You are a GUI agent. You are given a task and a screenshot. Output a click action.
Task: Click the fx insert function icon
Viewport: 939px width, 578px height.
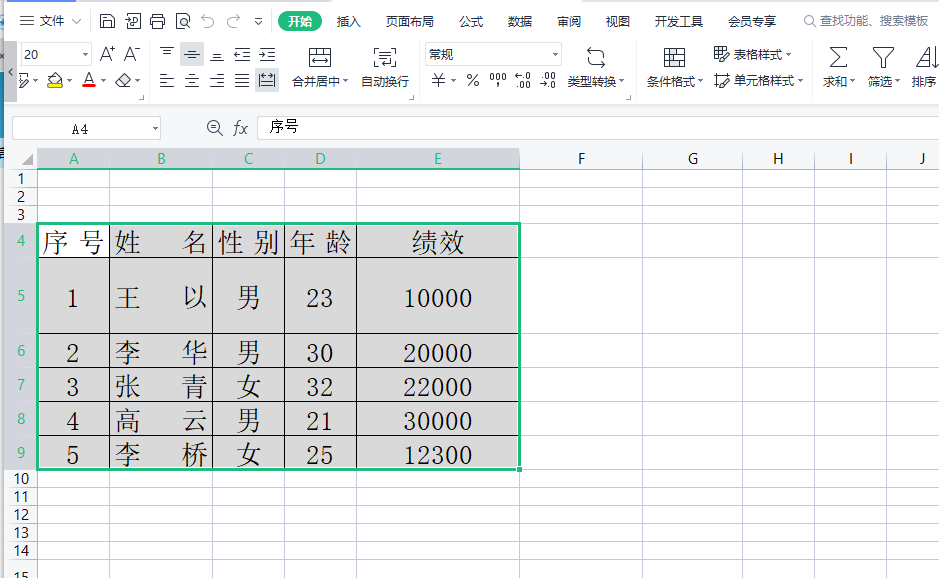point(240,128)
